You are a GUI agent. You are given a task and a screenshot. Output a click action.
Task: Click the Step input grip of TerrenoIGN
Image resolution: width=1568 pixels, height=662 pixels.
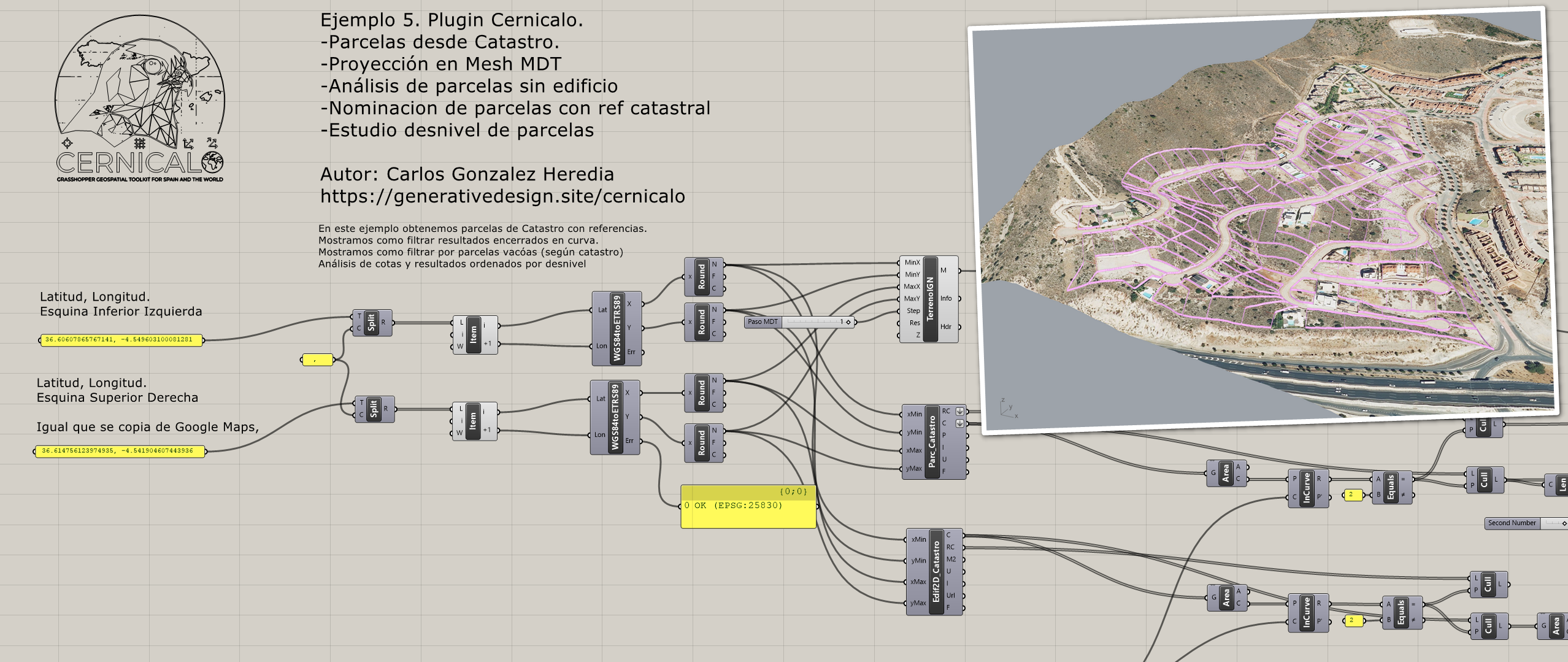click(x=900, y=311)
